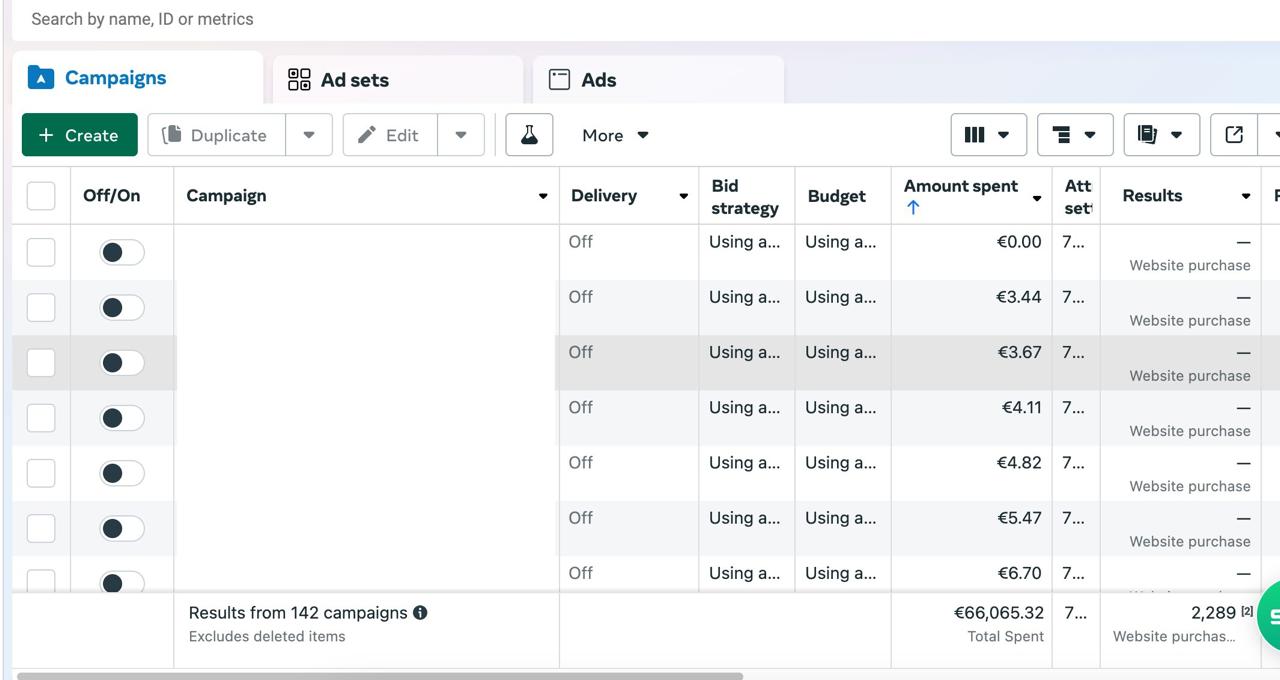1280x680 pixels.
Task: Click the A/B test flask icon
Action: (x=529, y=135)
